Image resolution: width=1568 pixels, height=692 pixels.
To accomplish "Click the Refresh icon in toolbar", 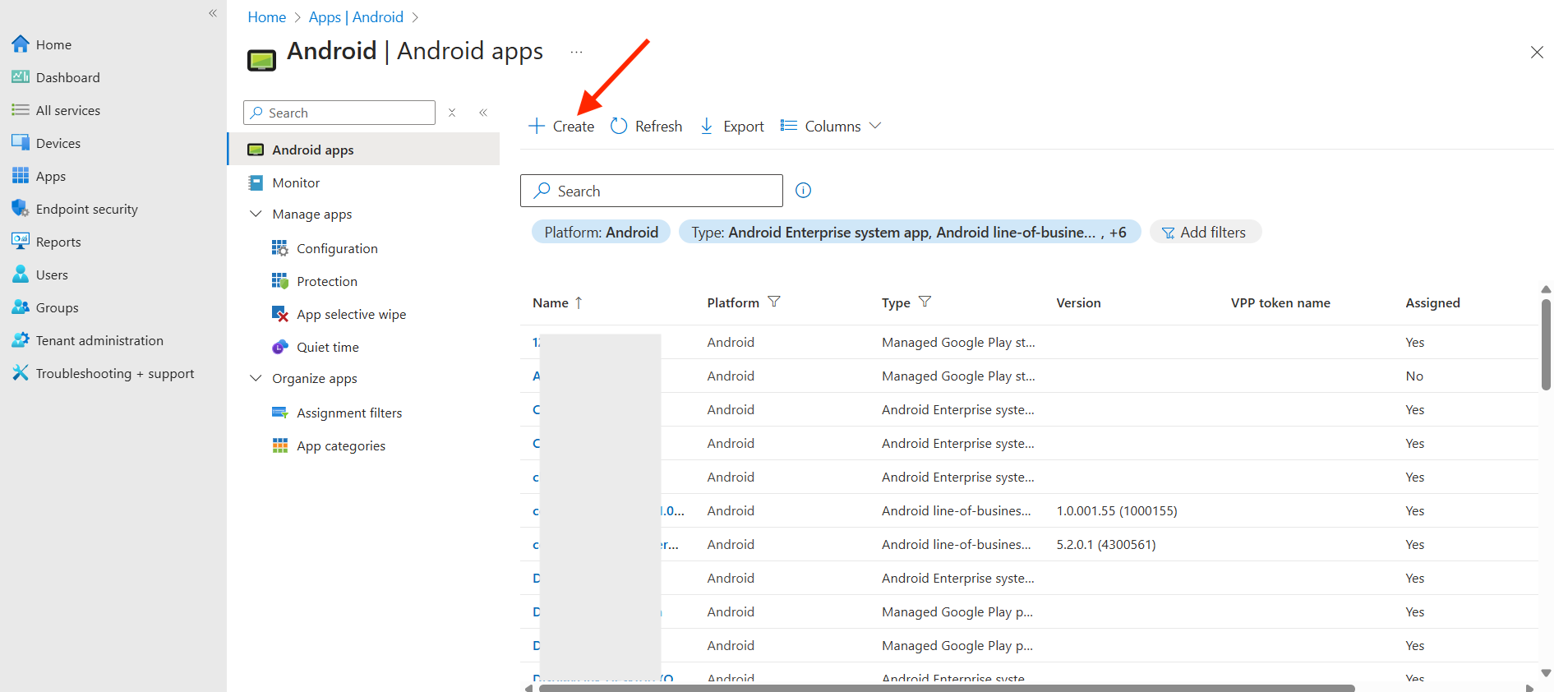I will pos(619,126).
